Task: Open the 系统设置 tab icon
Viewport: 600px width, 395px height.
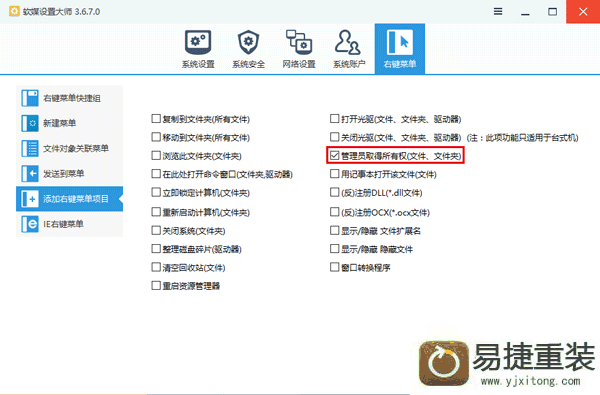Action: click(198, 42)
